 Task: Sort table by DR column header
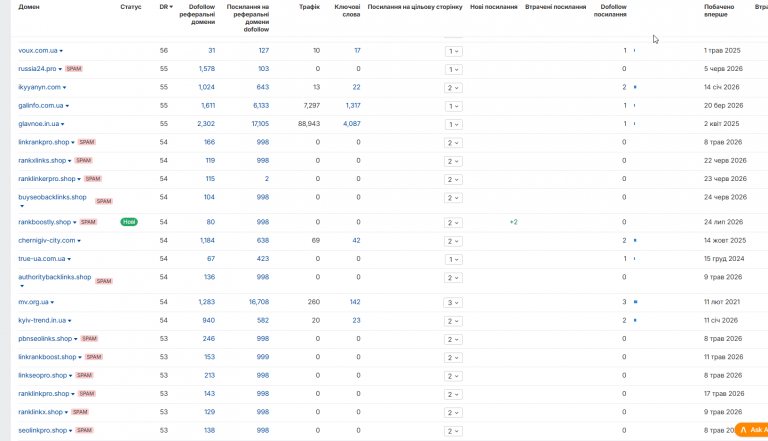click(x=166, y=7)
